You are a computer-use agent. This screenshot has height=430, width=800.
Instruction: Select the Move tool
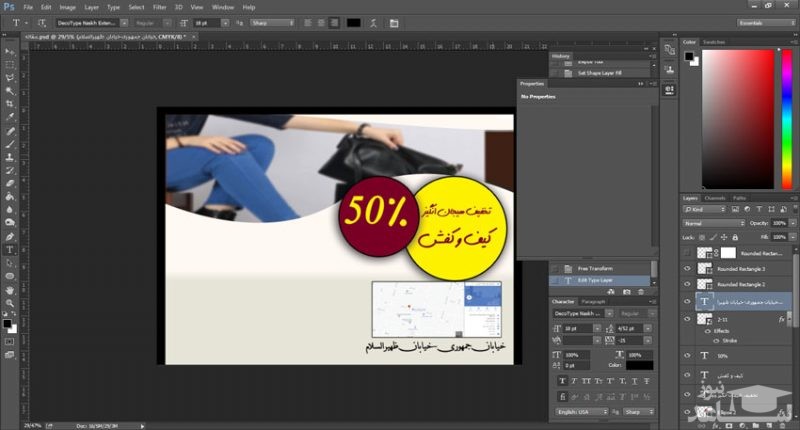[x=10, y=50]
